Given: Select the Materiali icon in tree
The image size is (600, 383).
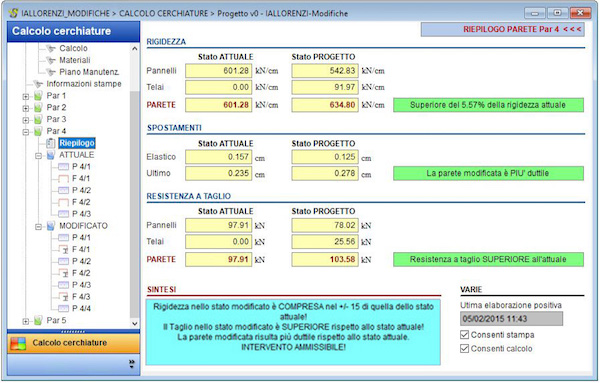Looking at the screenshot, I should pos(51,60).
